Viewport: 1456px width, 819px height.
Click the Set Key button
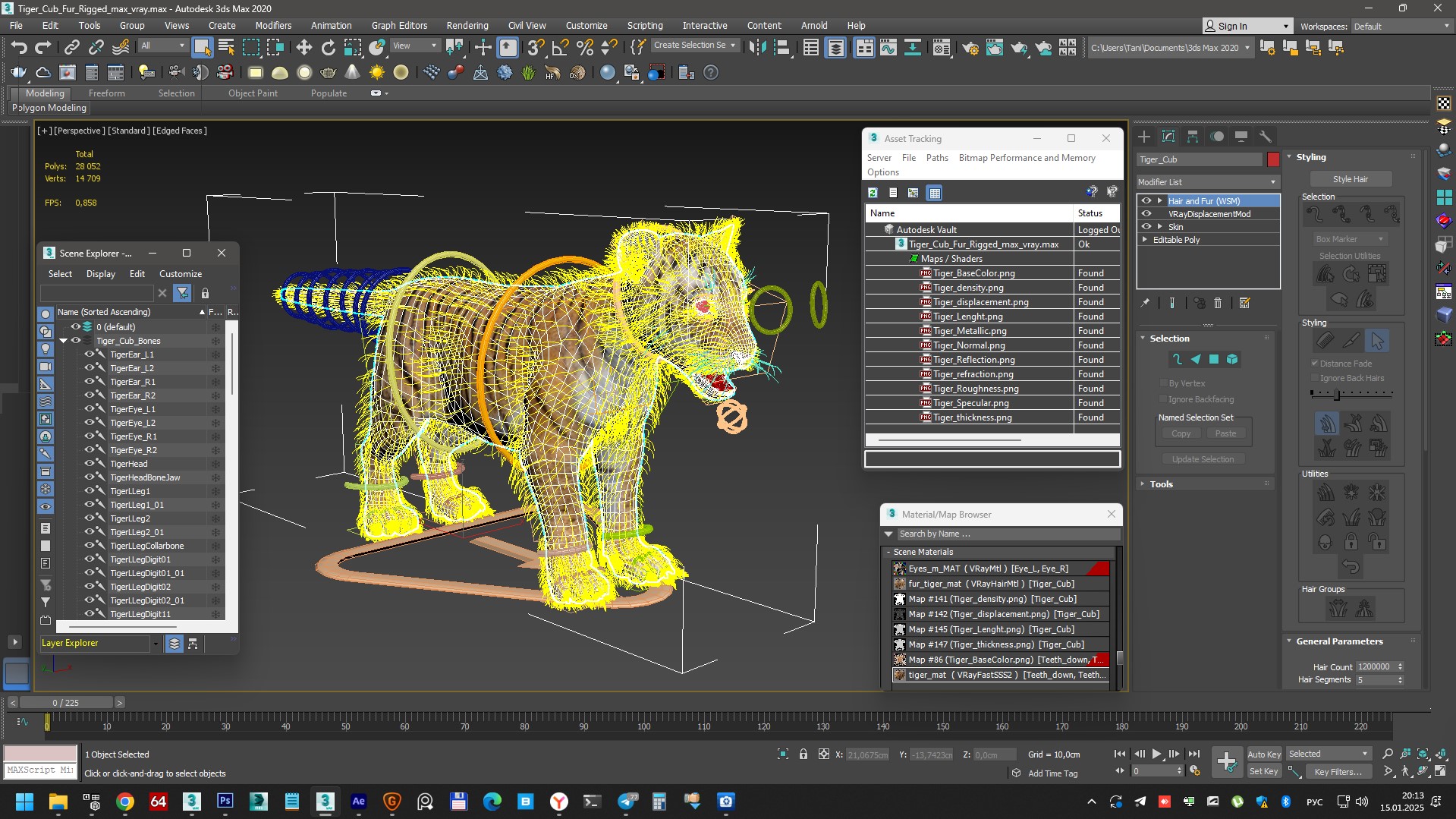click(1264, 771)
